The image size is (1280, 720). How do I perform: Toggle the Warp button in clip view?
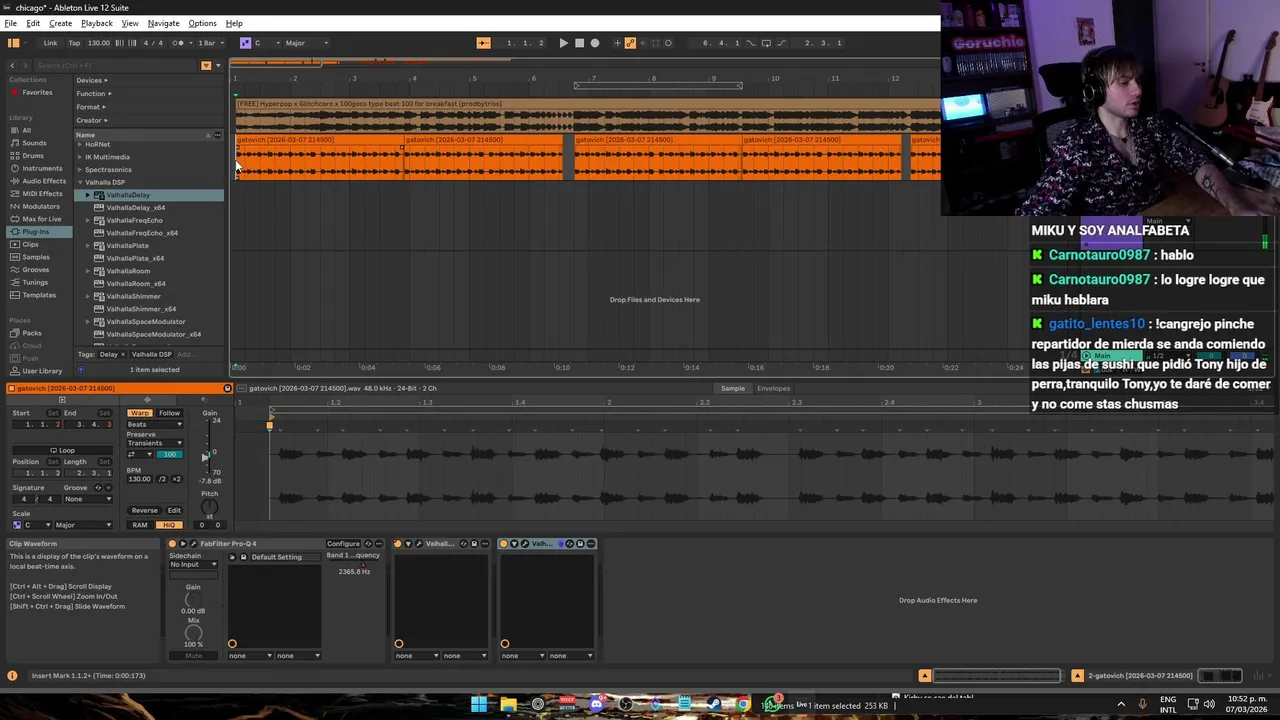coord(139,413)
